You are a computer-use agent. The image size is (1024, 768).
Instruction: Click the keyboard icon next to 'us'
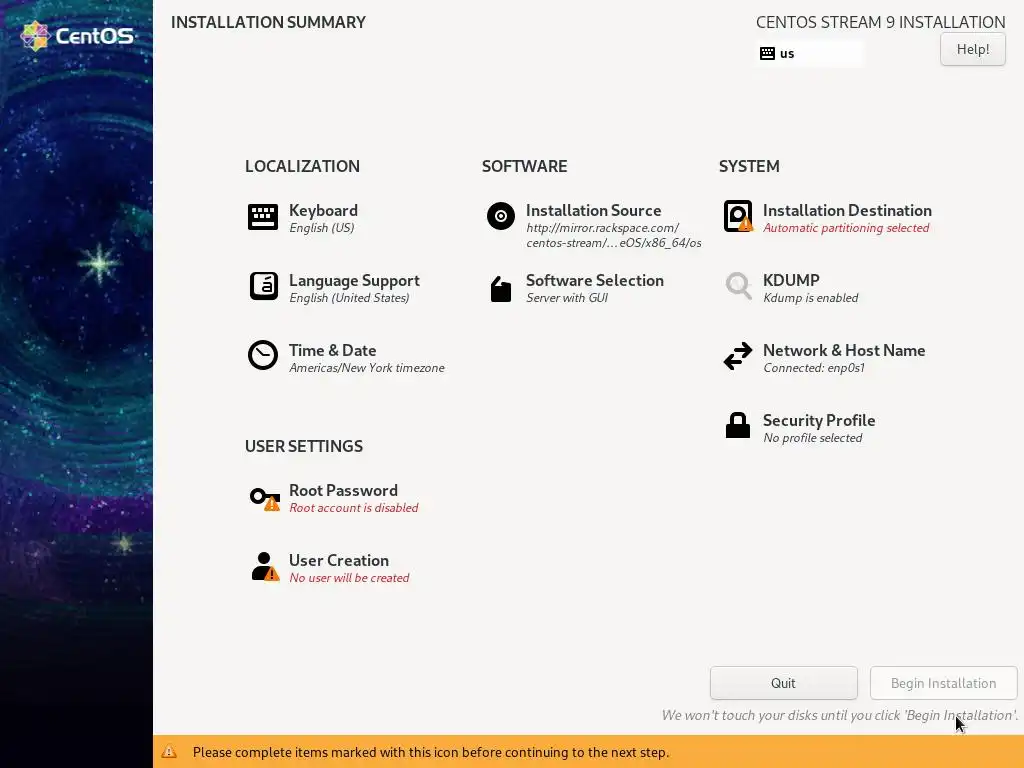(767, 54)
